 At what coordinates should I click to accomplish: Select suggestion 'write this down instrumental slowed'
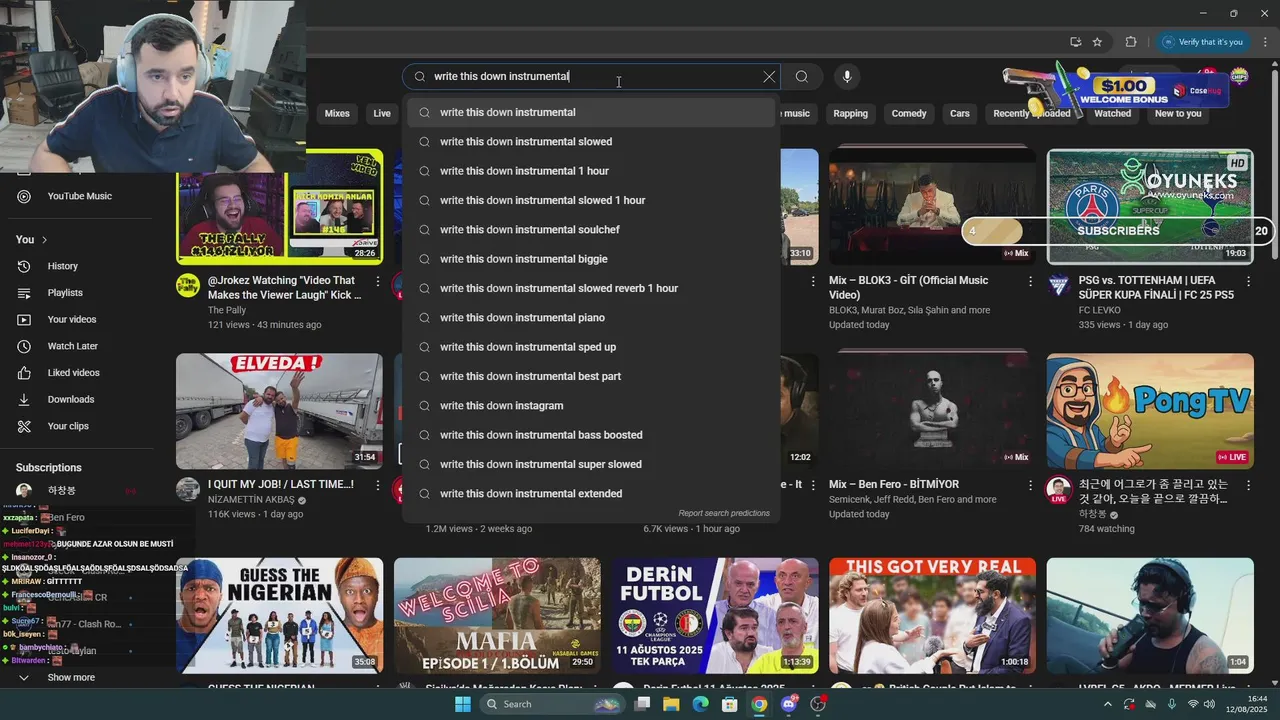click(x=591, y=142)
